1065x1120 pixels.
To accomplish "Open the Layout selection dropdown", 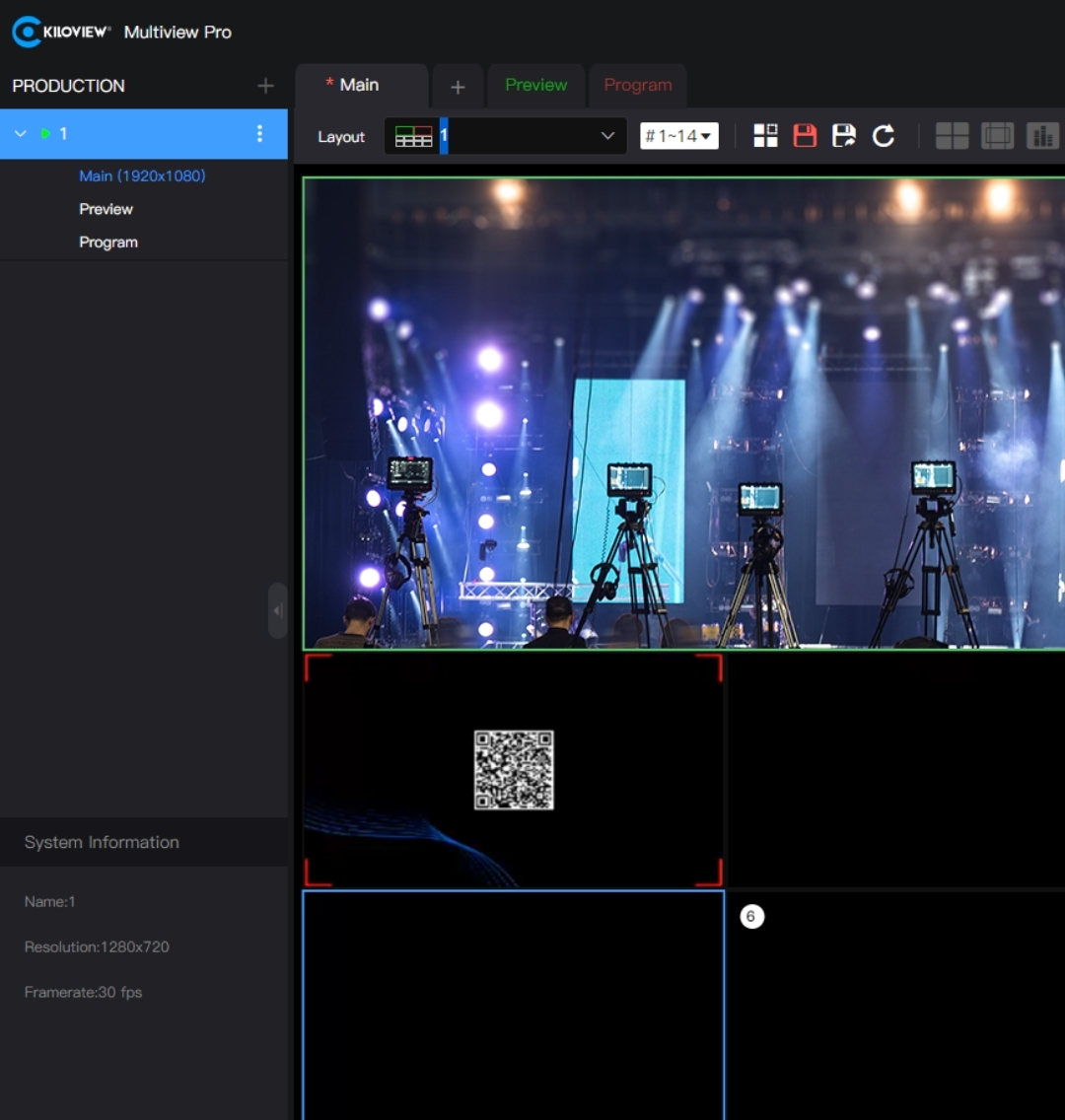I will click(x=505, y=136).
